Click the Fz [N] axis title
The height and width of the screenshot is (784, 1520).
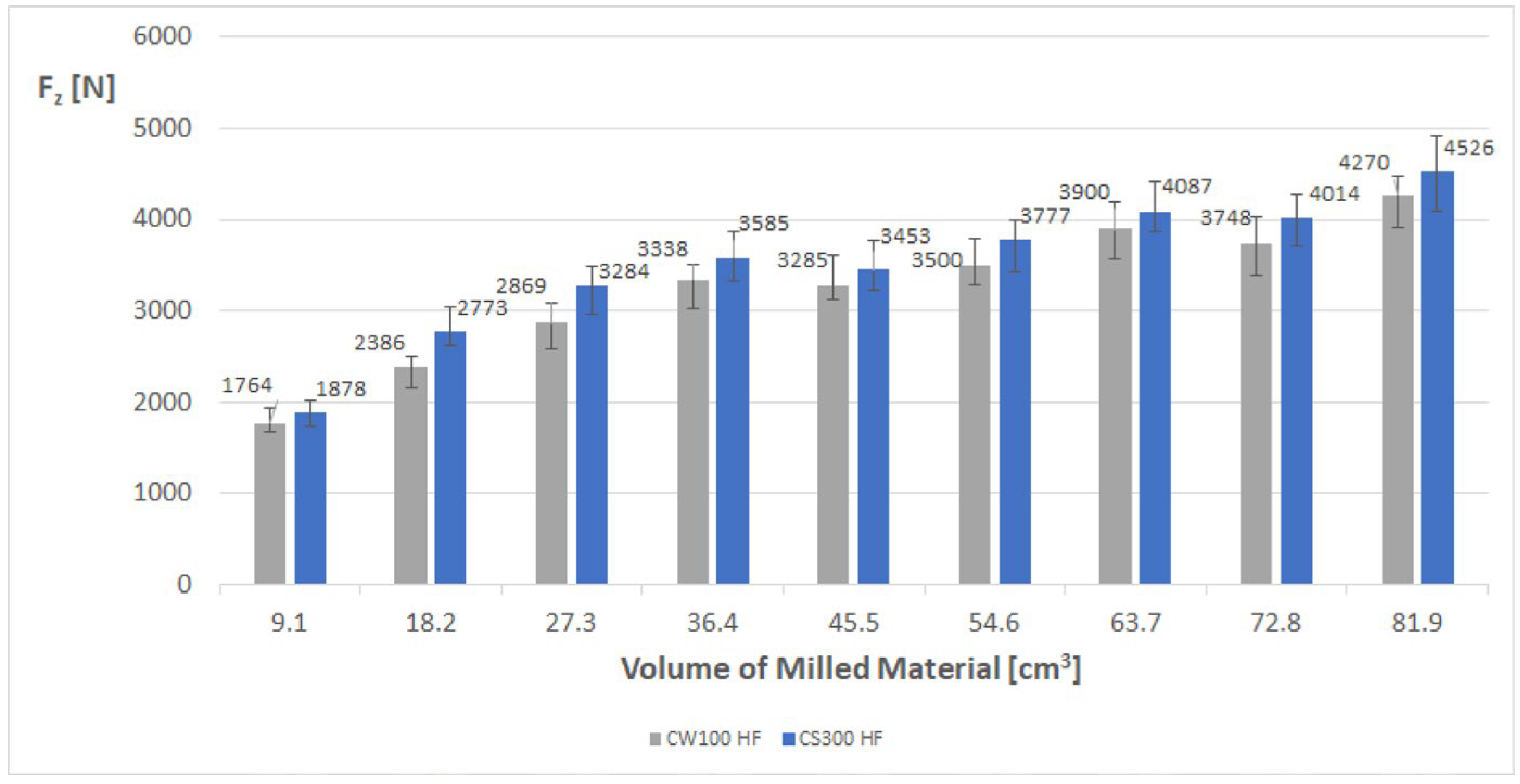pos(75,88)
